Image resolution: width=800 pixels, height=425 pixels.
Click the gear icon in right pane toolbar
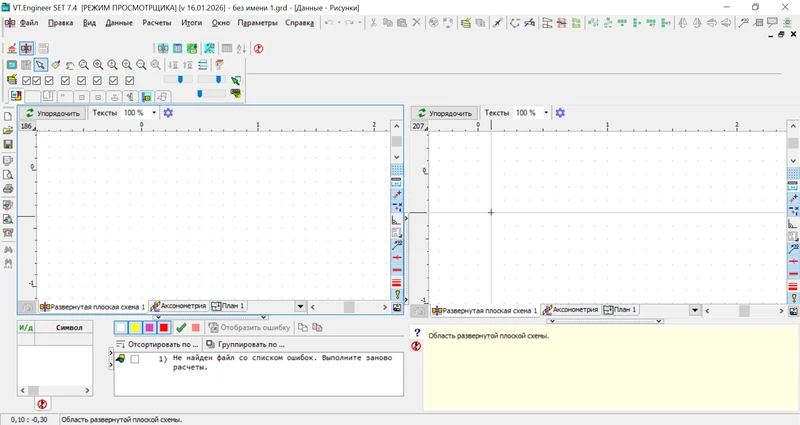click(x=560, y=113)
